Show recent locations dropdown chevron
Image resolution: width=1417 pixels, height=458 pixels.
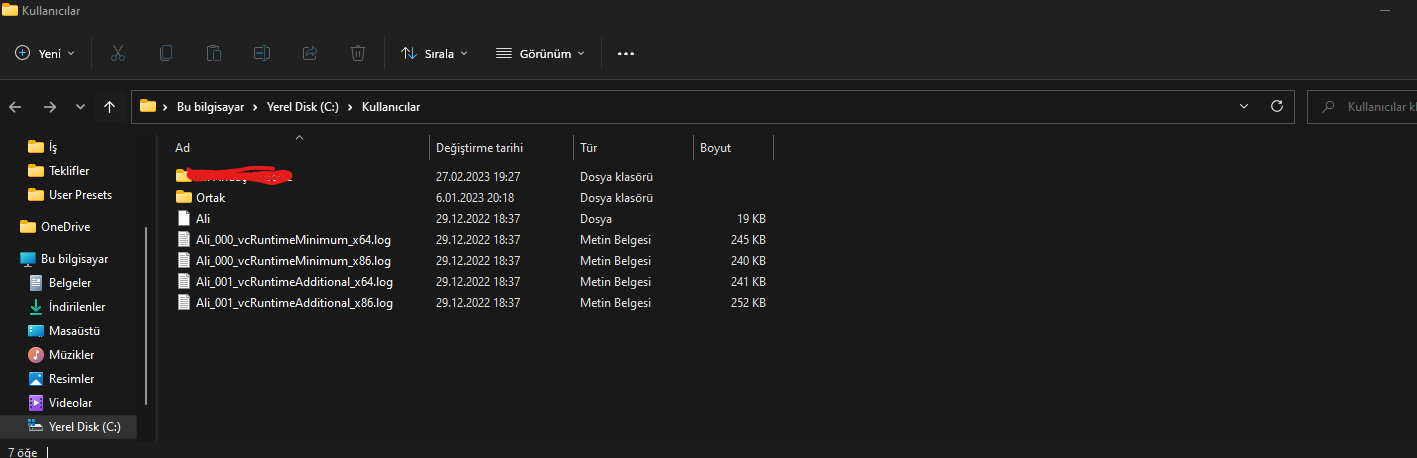80,107
